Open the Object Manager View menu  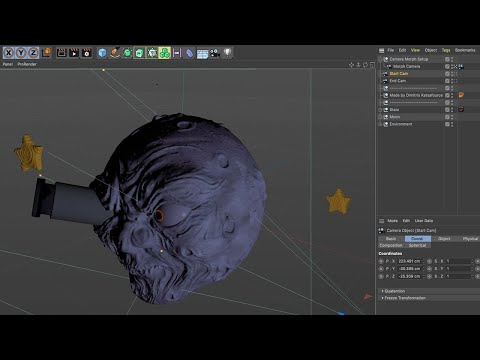pyautogui.click(x=415, y=50)
